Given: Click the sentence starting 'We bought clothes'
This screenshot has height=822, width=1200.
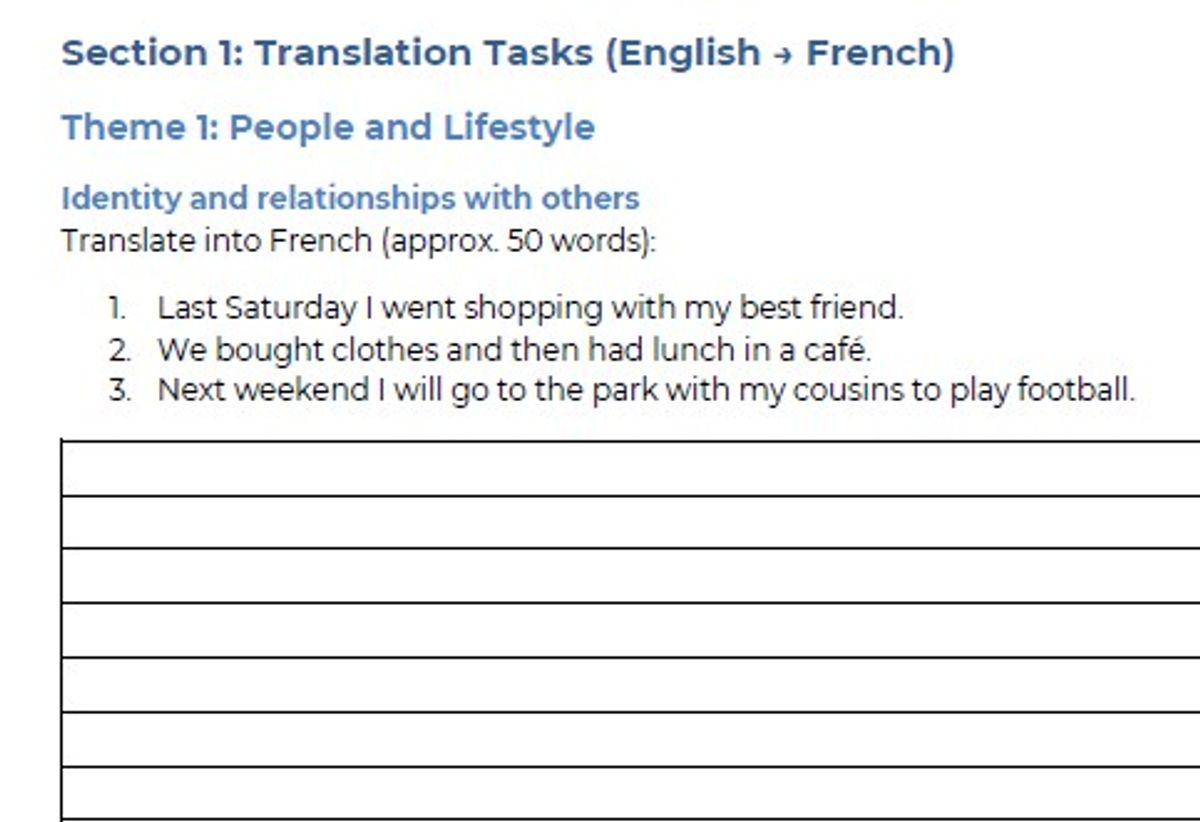Looking at the screenshot, I should point(514,350).
